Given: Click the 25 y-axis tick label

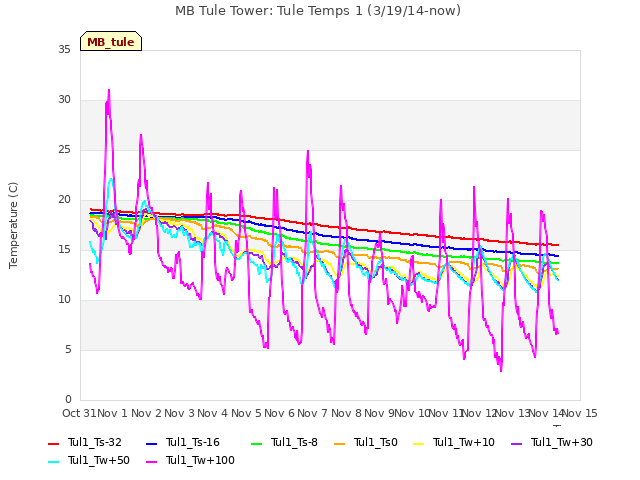Looking at the screenshot, I should pos(64,149).
